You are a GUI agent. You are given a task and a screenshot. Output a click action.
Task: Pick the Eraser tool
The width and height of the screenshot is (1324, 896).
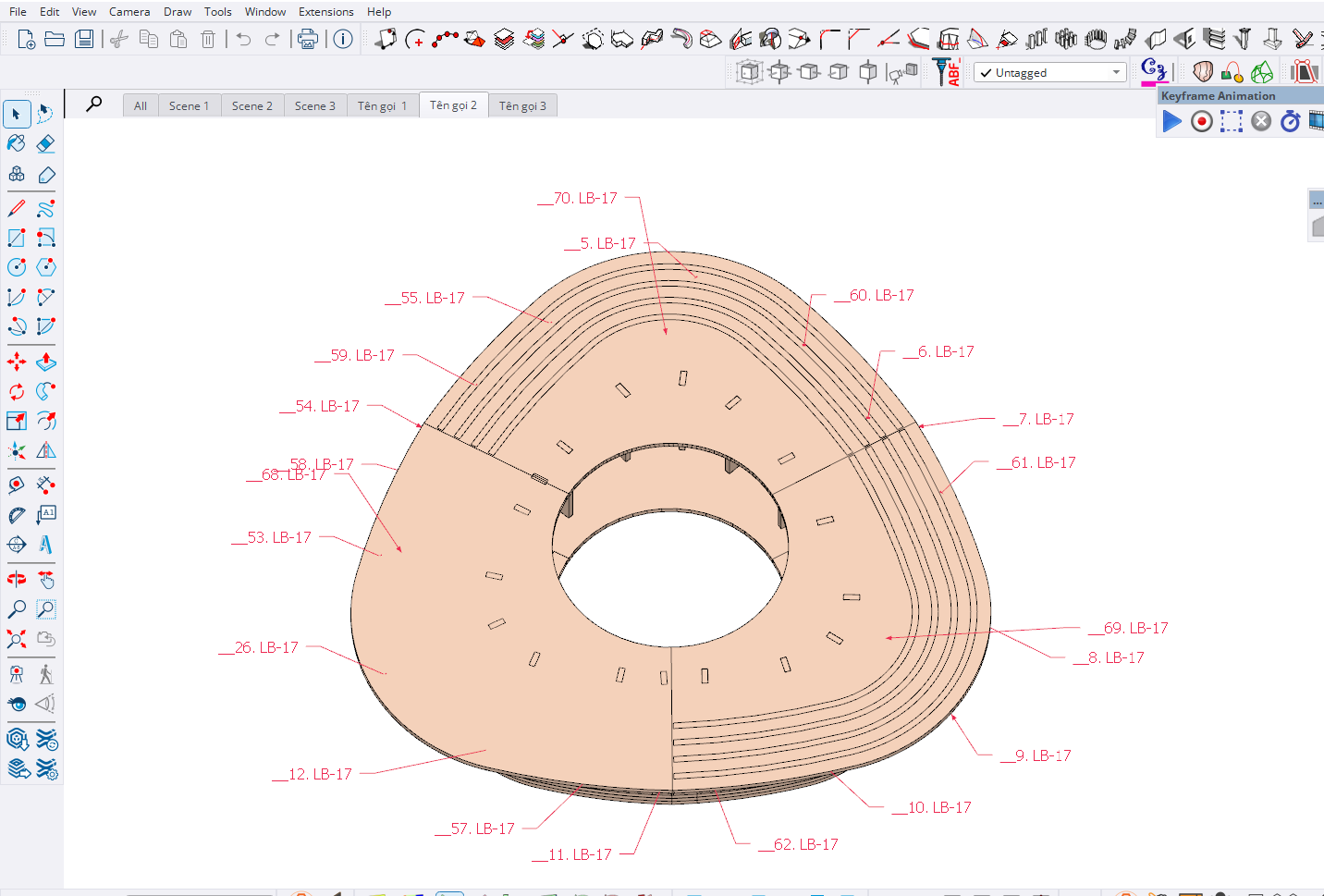click(45, 143)
